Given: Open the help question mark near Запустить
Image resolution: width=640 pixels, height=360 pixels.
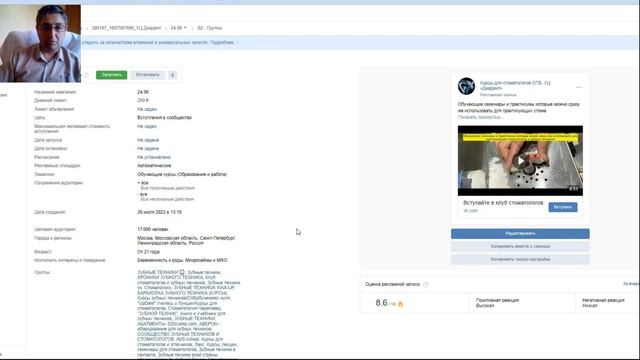Looking at the screenshot, I should (x=86, y=75).
